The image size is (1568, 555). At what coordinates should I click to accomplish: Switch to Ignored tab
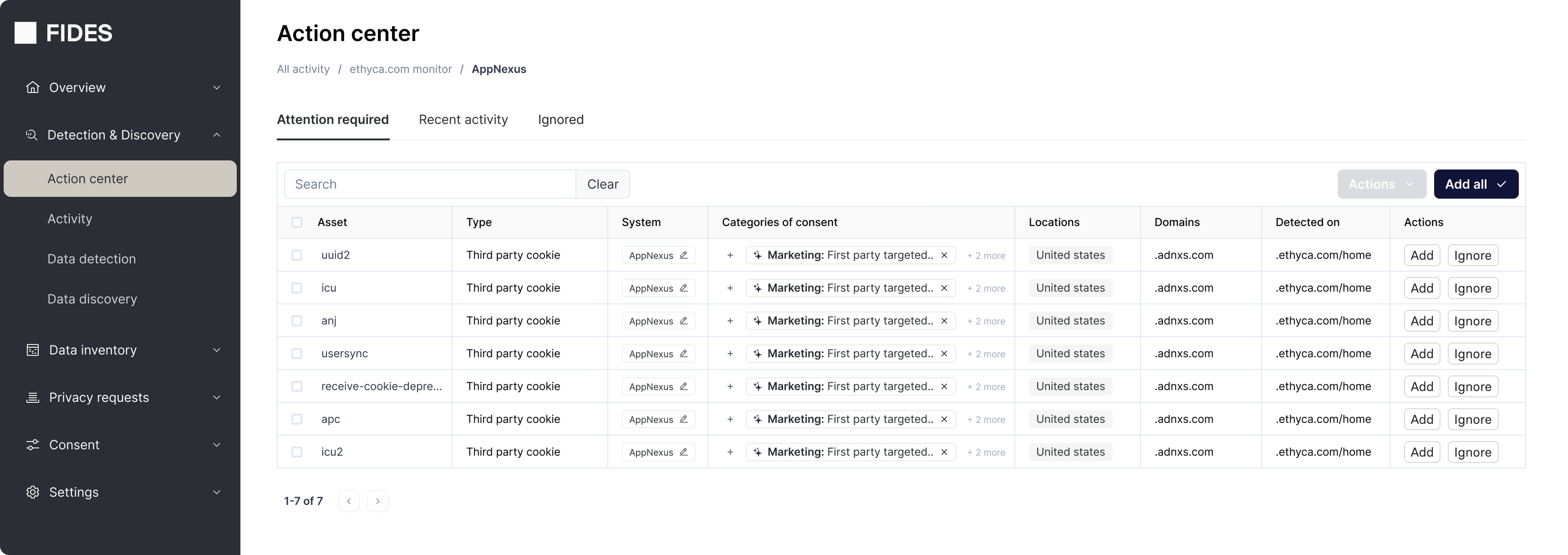pos(560,119)
